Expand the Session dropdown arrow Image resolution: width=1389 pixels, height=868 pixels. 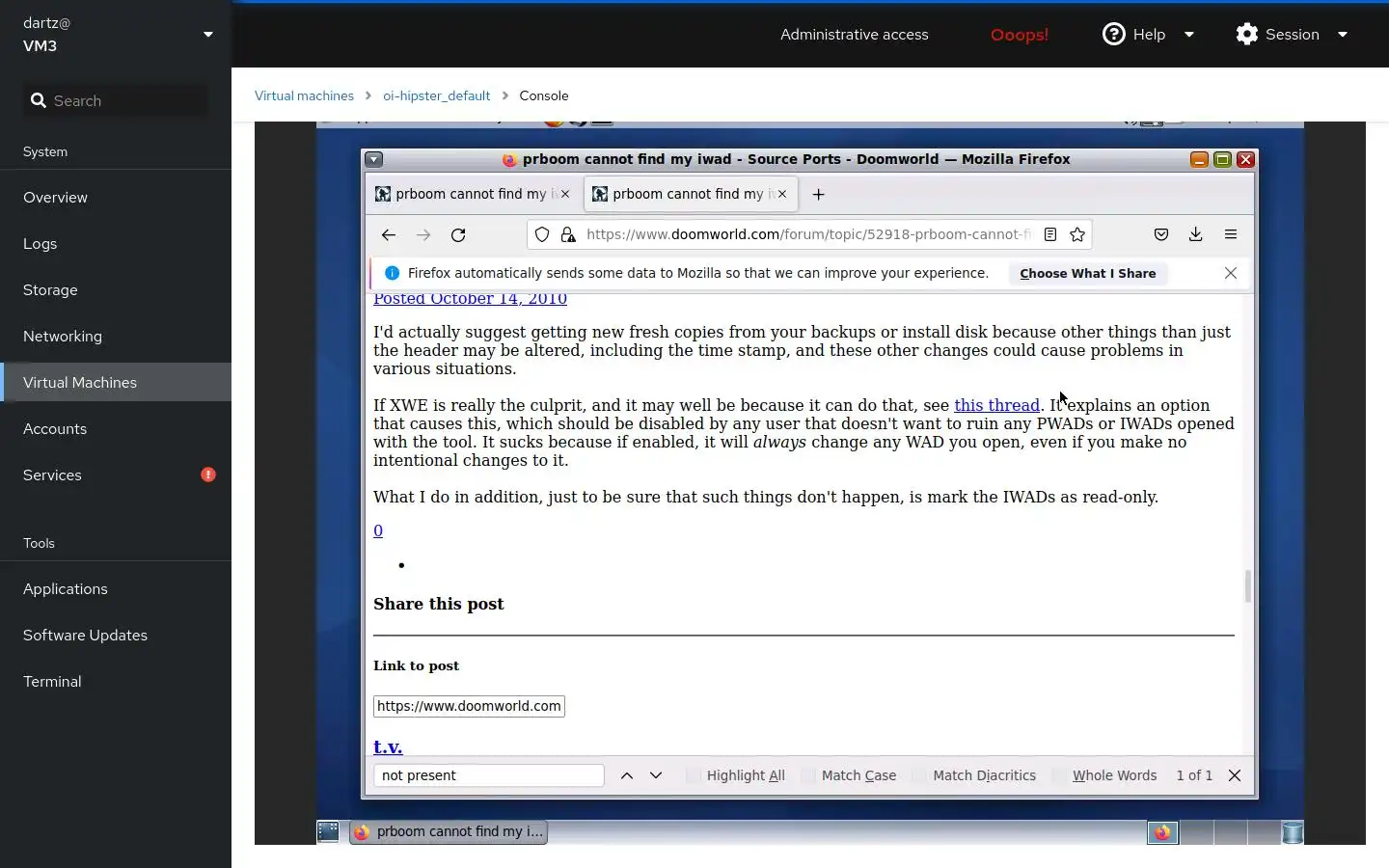click(x=1343, y=35)
